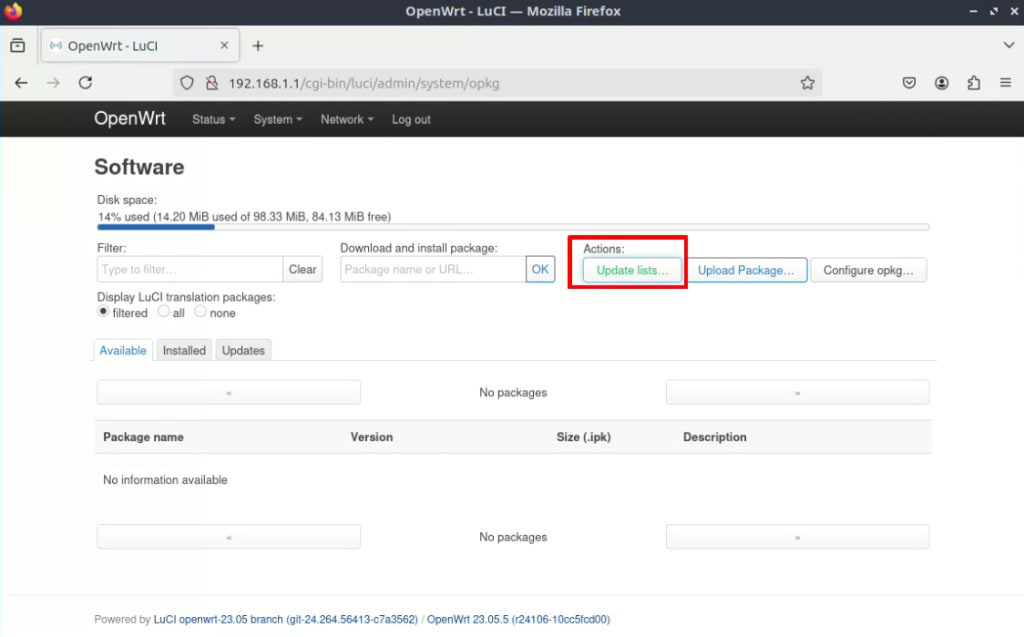Select the filtered translation packages option
This screenshot has width=1024, height=637.
pos(103,312)
